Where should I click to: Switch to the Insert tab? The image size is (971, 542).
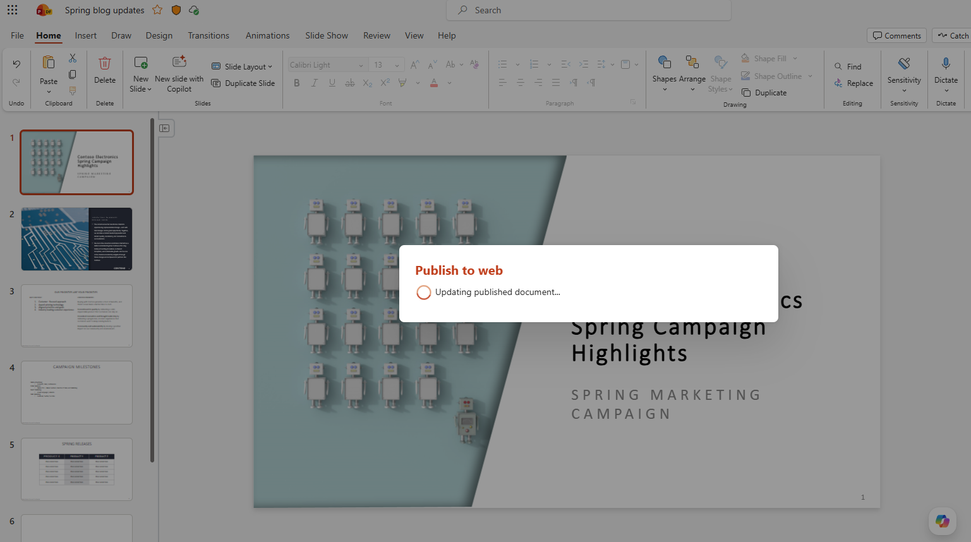[86, 35]
